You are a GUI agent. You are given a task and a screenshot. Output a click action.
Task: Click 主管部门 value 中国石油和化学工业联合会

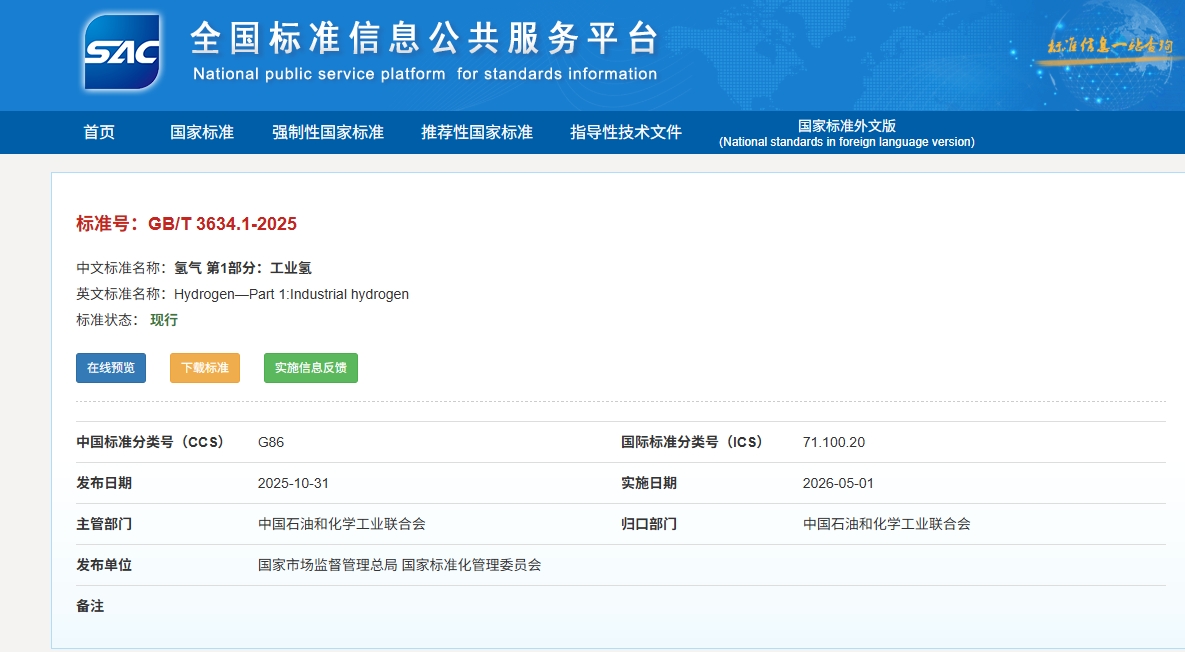pos(342,524)
